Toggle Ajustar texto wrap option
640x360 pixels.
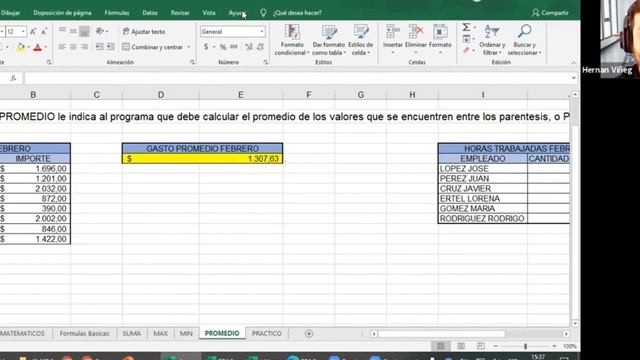point(144,31)
